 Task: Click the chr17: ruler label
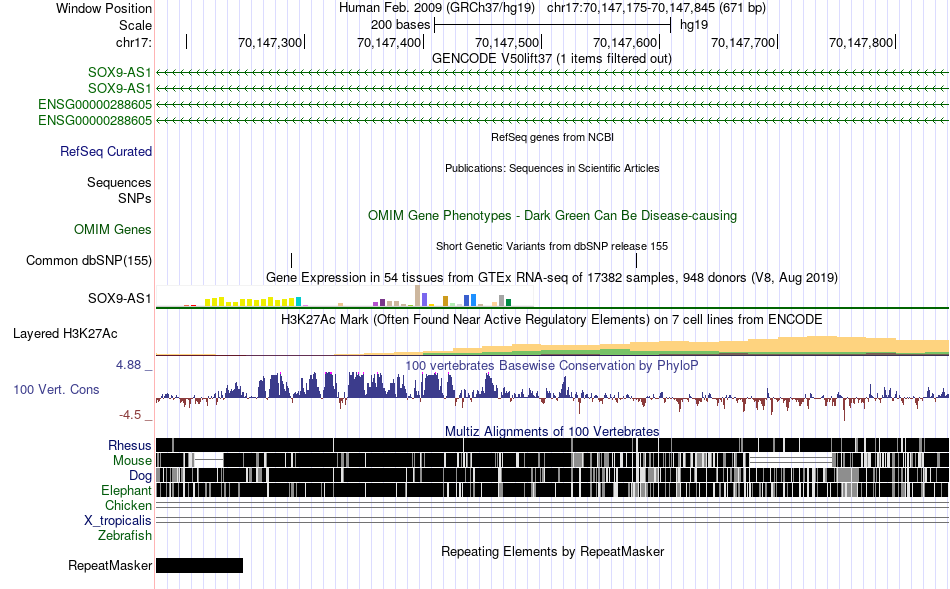133,42
